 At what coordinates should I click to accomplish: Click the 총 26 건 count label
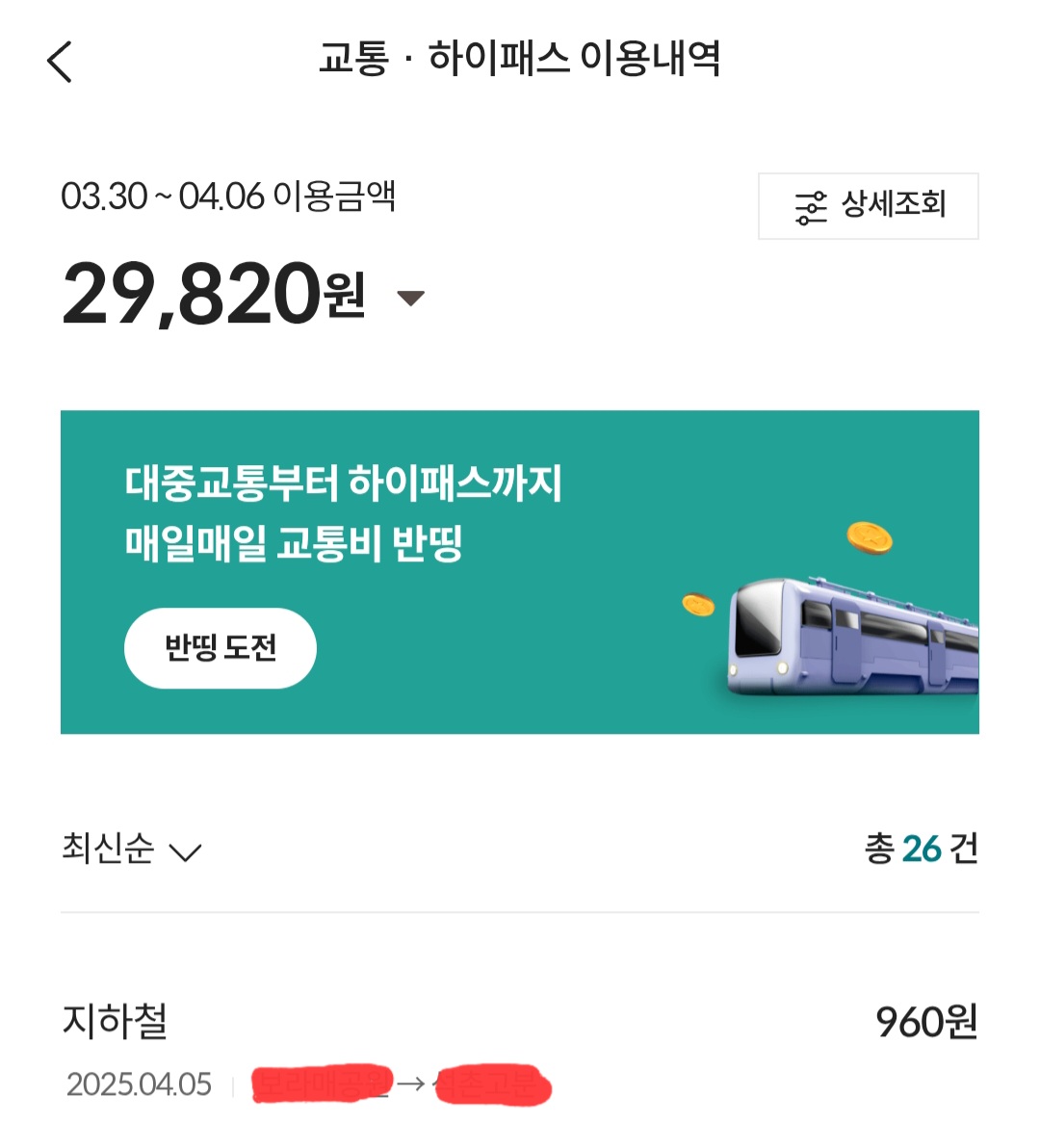tap(921, 848)
